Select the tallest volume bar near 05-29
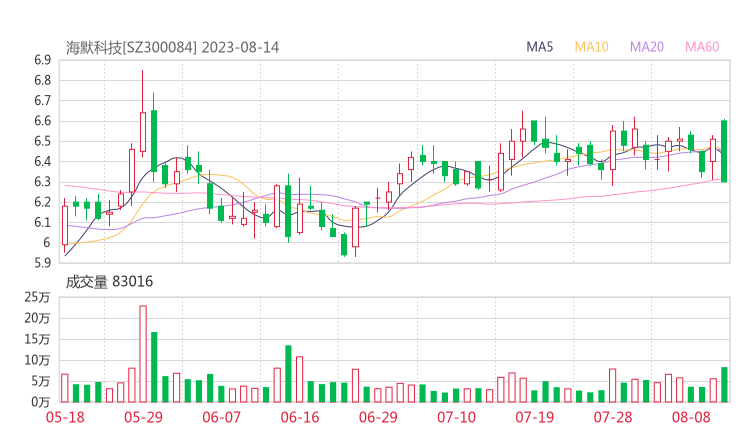 (143, 354)
